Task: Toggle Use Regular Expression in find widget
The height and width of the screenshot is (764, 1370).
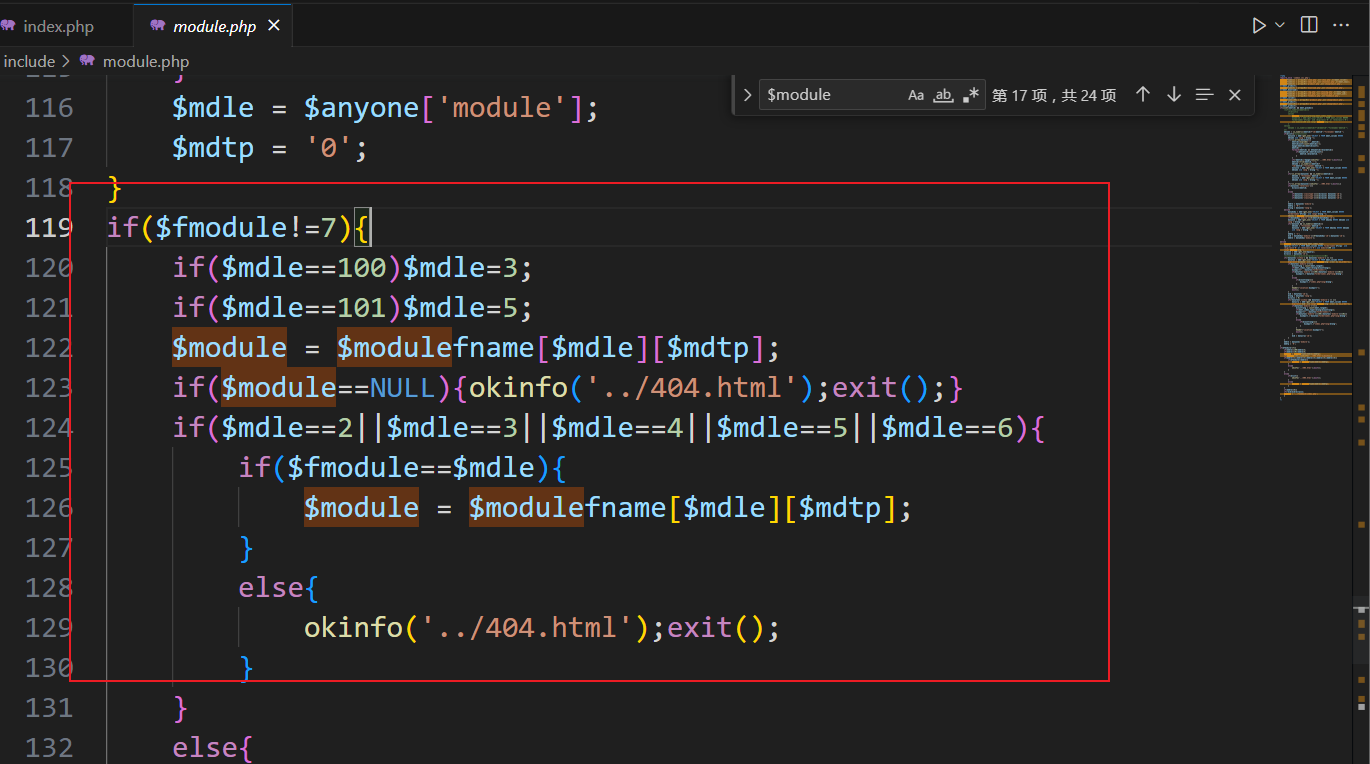Action: pyautogui.click(x=971, y=95)
